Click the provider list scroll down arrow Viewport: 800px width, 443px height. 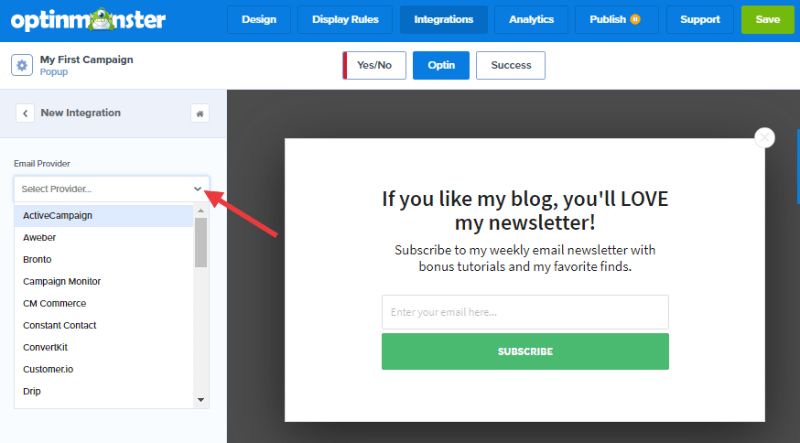(x=201, y=400)
